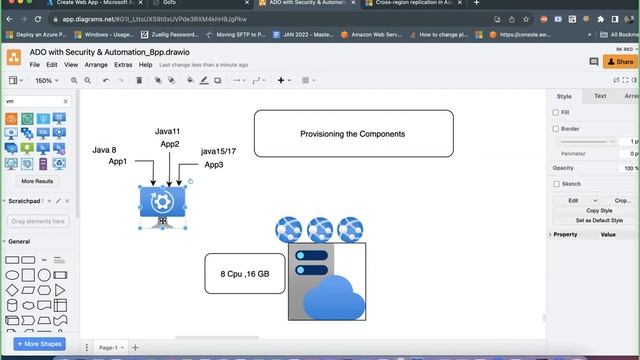This screenshot has height=360, width=640.
Task: Click the rotate handle of selected shape
Action: [191, 181]
